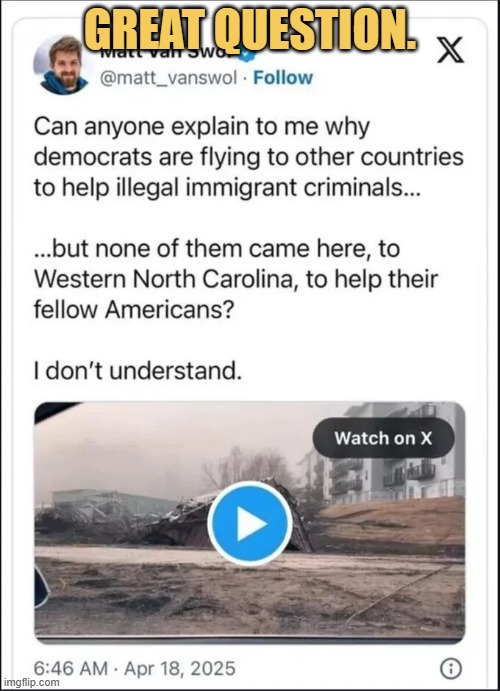Image resolution: width=500 pixels, height=691 pixels.
Task: Click the X logo on the tweet card
Action: [x=450, y=50]
